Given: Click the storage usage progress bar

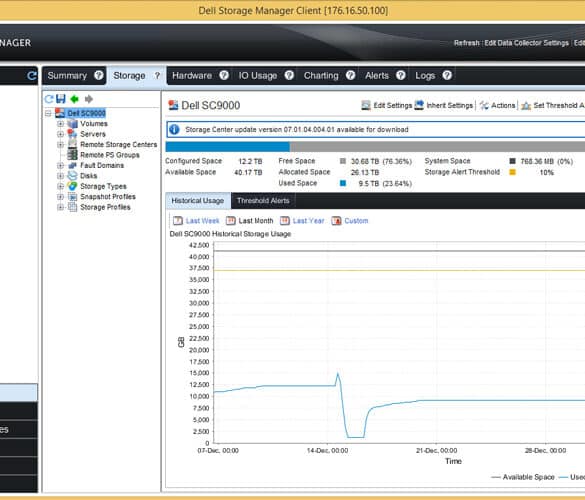Looking at the screenshot, I should 375,147.
